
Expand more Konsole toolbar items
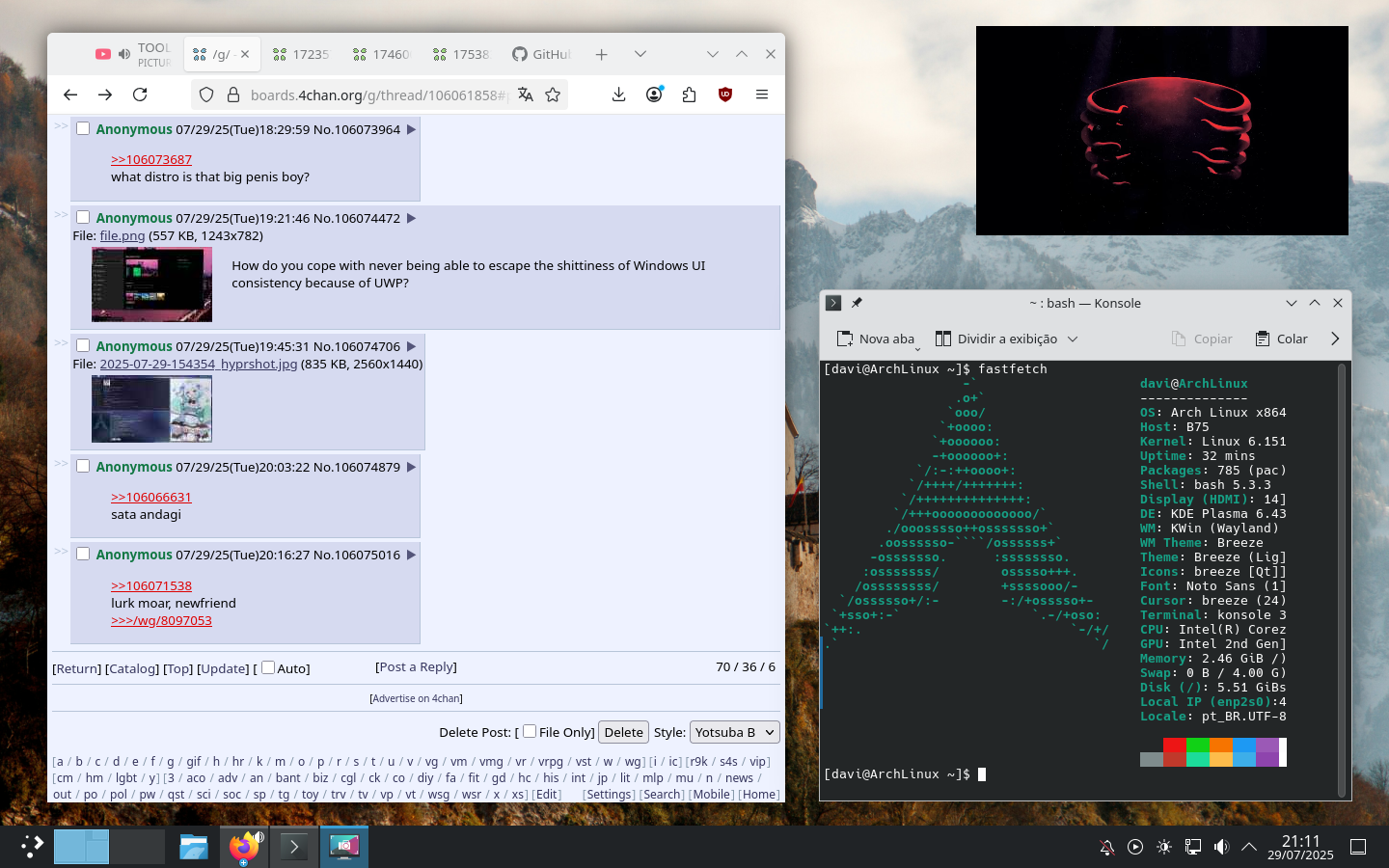click(1335, 339)
